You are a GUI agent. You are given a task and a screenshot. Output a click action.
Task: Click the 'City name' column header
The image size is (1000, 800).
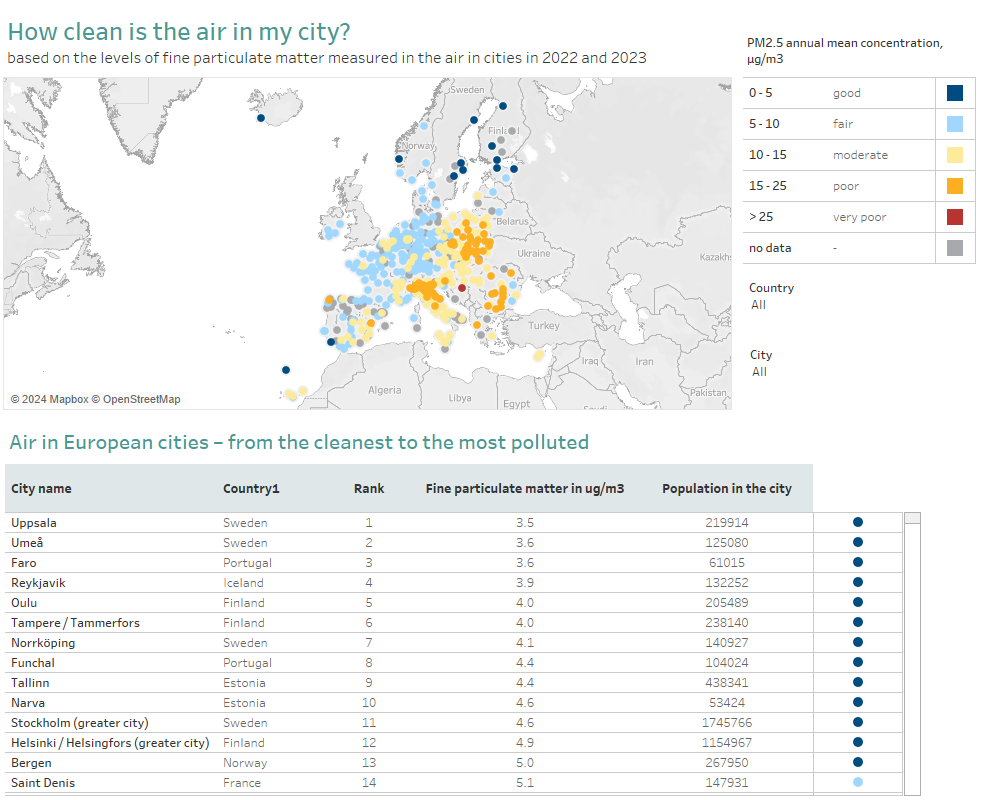point(41,489)
